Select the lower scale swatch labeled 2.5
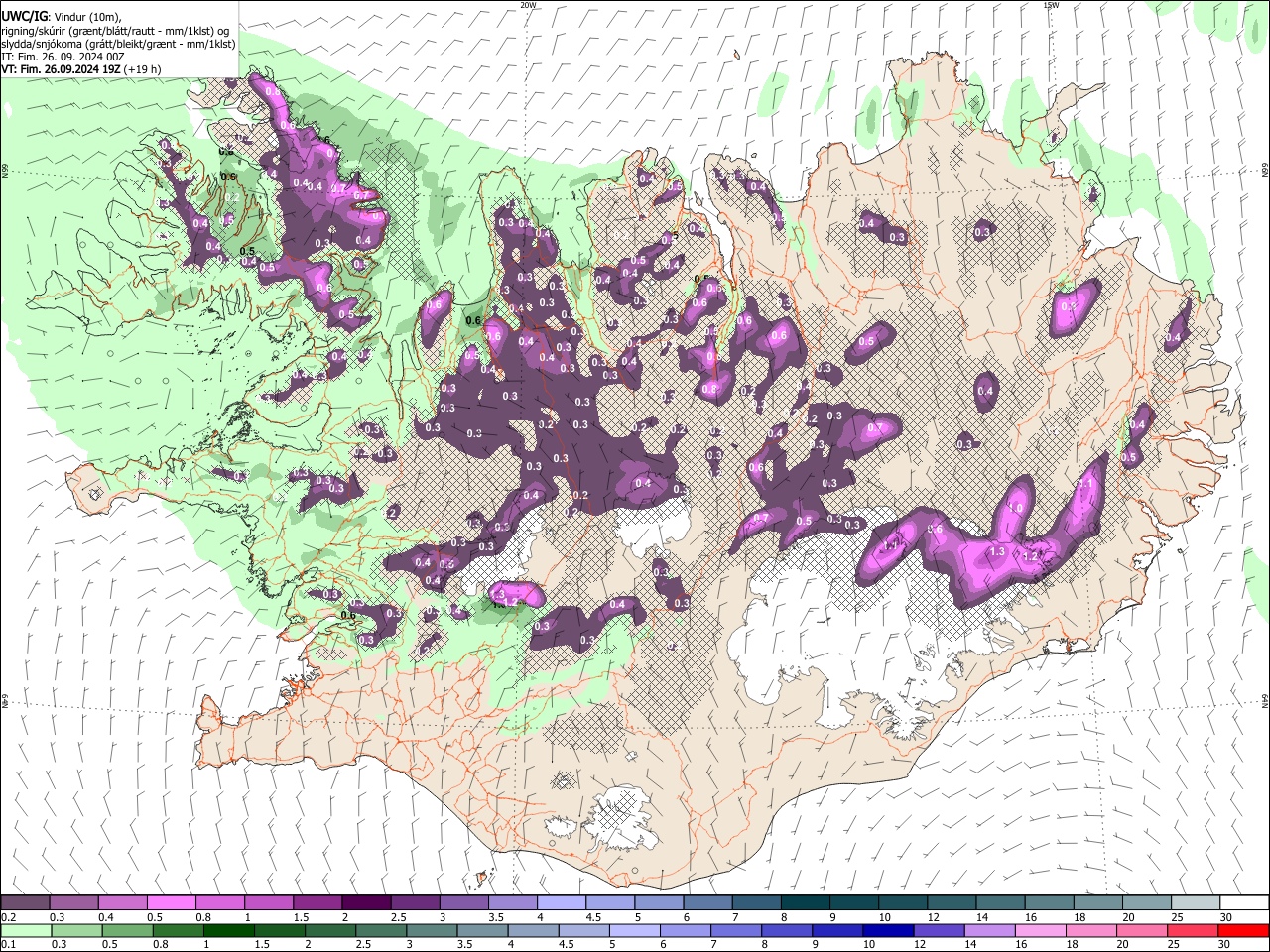The width and height of the screenshot is (1270, 952). [380, 930]
